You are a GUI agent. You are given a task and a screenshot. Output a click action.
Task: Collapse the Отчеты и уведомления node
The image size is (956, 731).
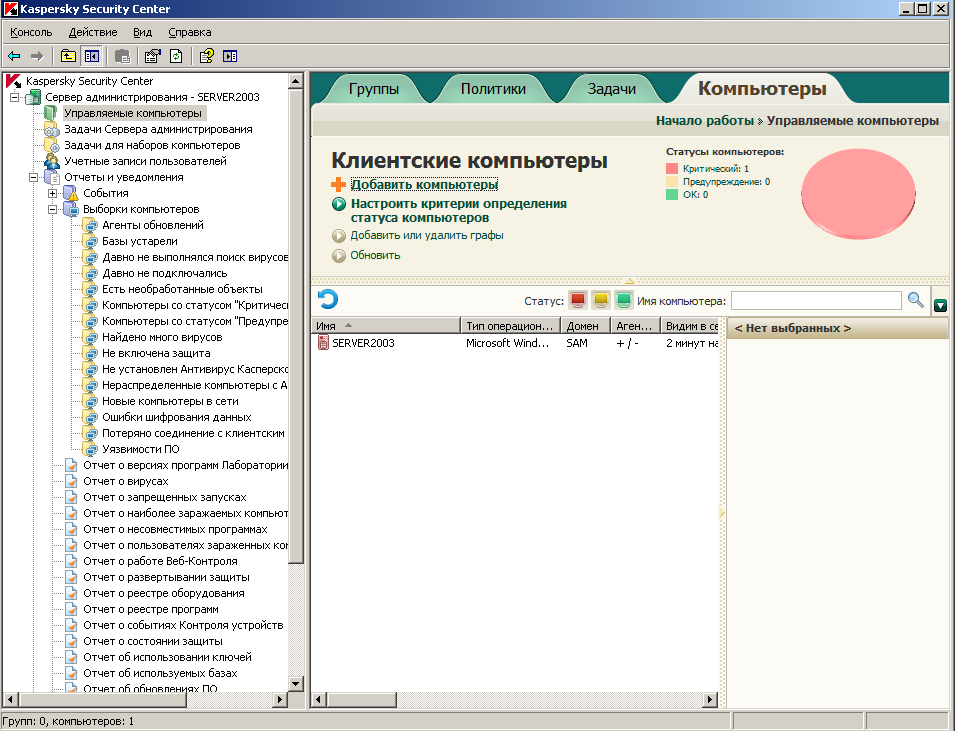pos(34,177)
